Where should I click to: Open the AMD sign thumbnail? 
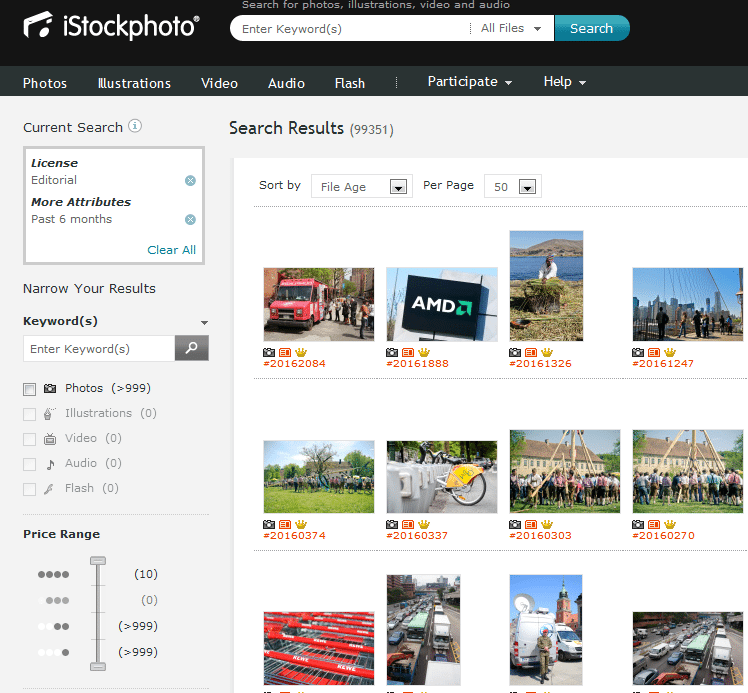point(442,304)
